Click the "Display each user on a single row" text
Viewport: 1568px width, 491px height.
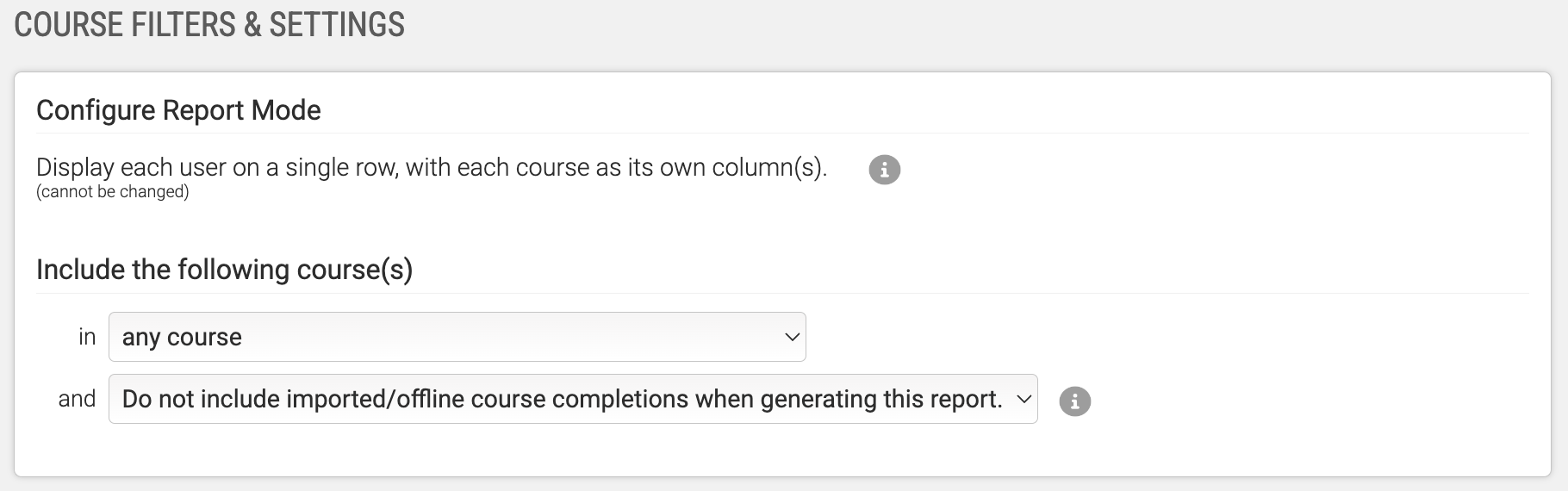[215, 167]
